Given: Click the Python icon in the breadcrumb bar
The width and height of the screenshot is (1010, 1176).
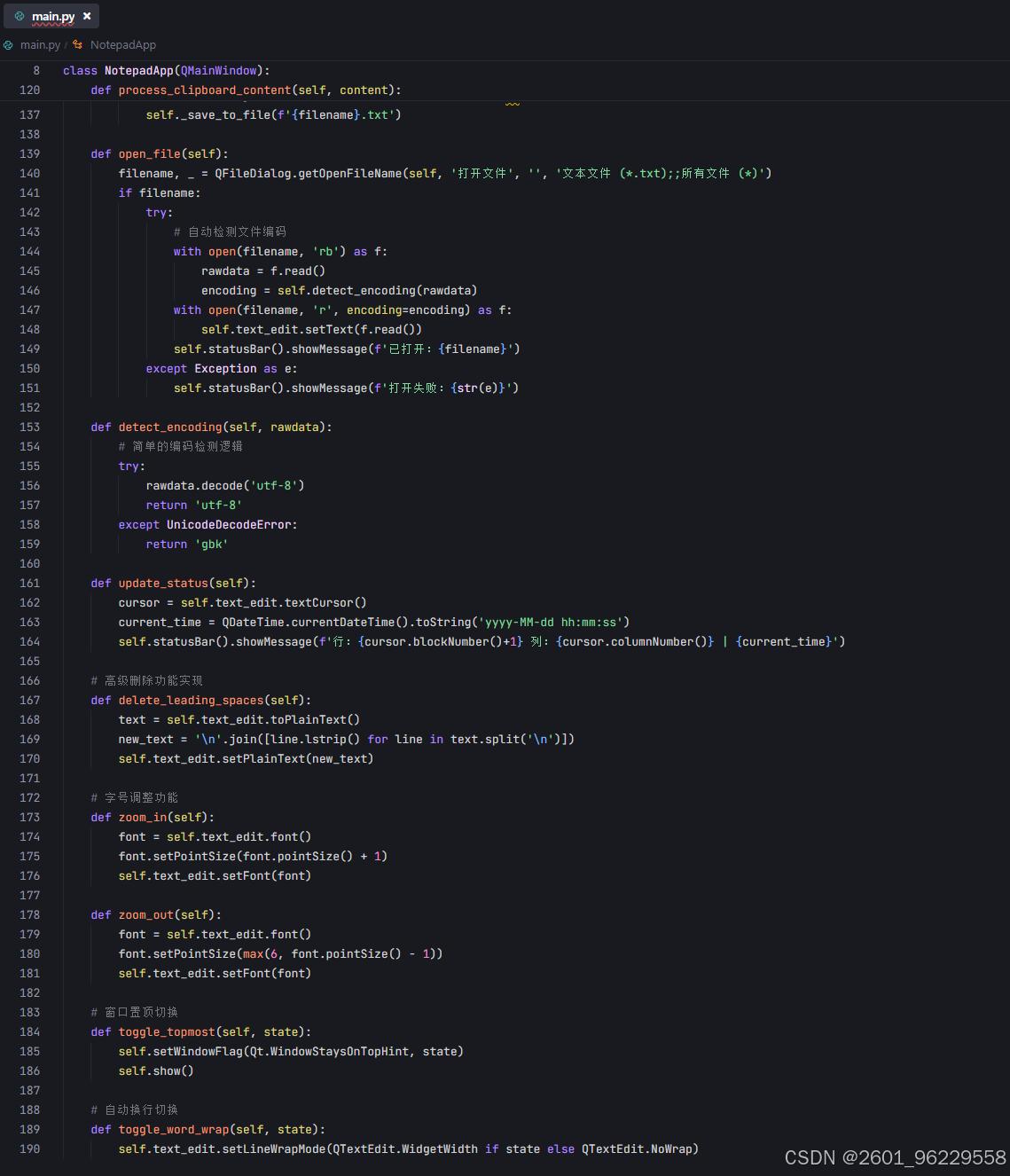Looking at the screenshot, I should coord(8,44).
